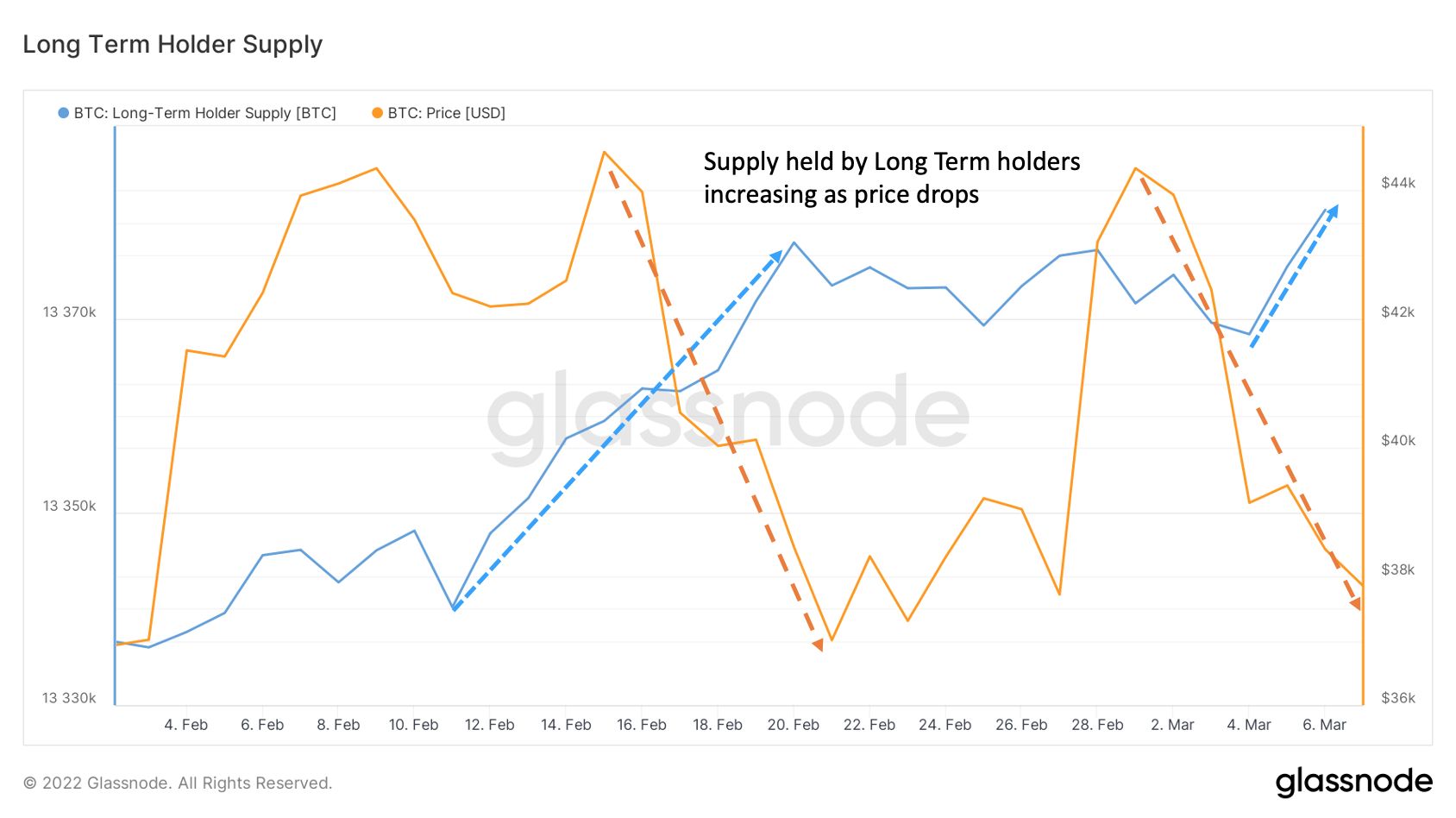Toggle the BTC Price USD legend entry
Image resolution: width=1456 pixels, height=818 pixels.
click(446, 113)
